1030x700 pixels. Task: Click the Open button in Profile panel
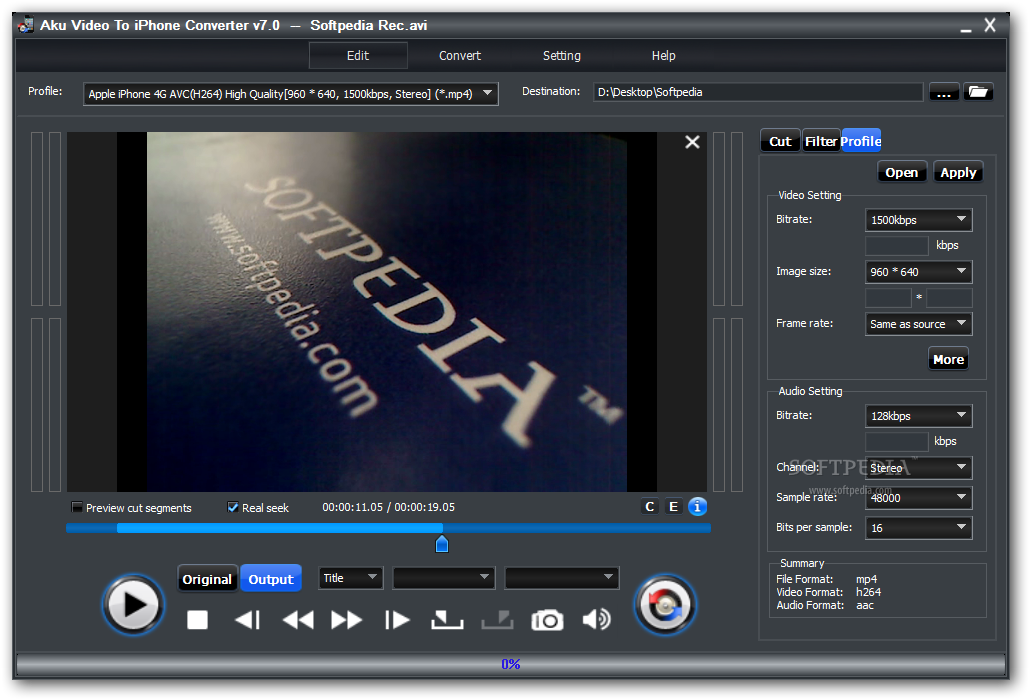902,172
